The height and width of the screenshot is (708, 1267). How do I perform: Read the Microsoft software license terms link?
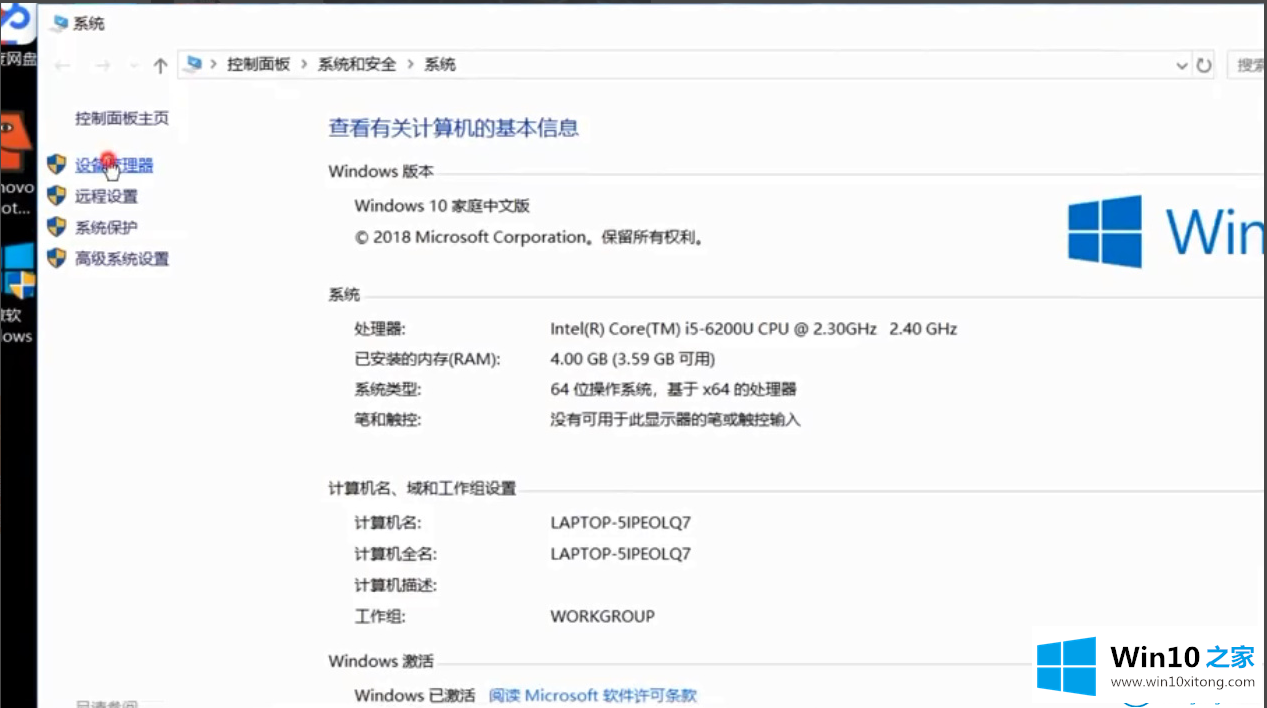click(593, 695)
